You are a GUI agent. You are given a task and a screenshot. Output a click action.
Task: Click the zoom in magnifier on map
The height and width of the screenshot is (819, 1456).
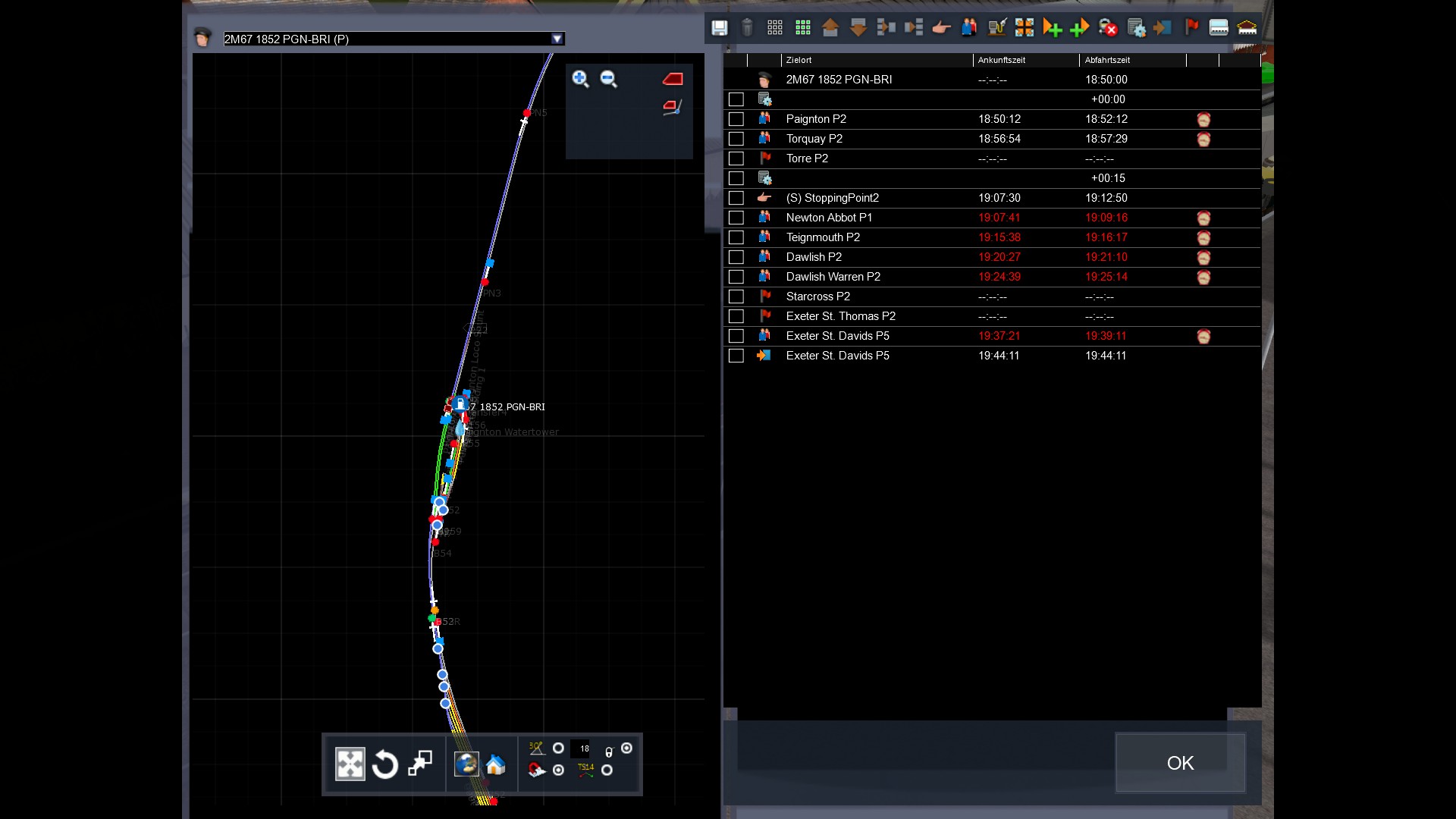(581, 79)
